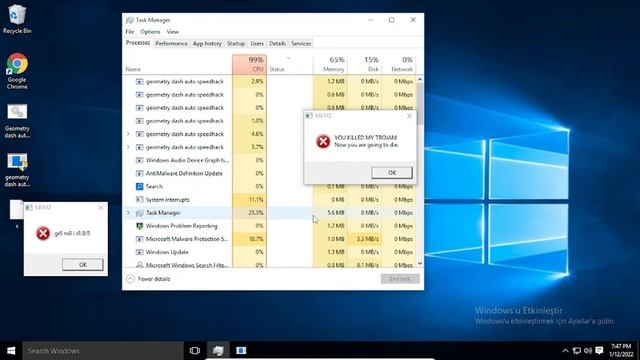Select the Windows Problem Reporting icon
The height and width of the screenshot is (360, 640).
coord(140,226)
